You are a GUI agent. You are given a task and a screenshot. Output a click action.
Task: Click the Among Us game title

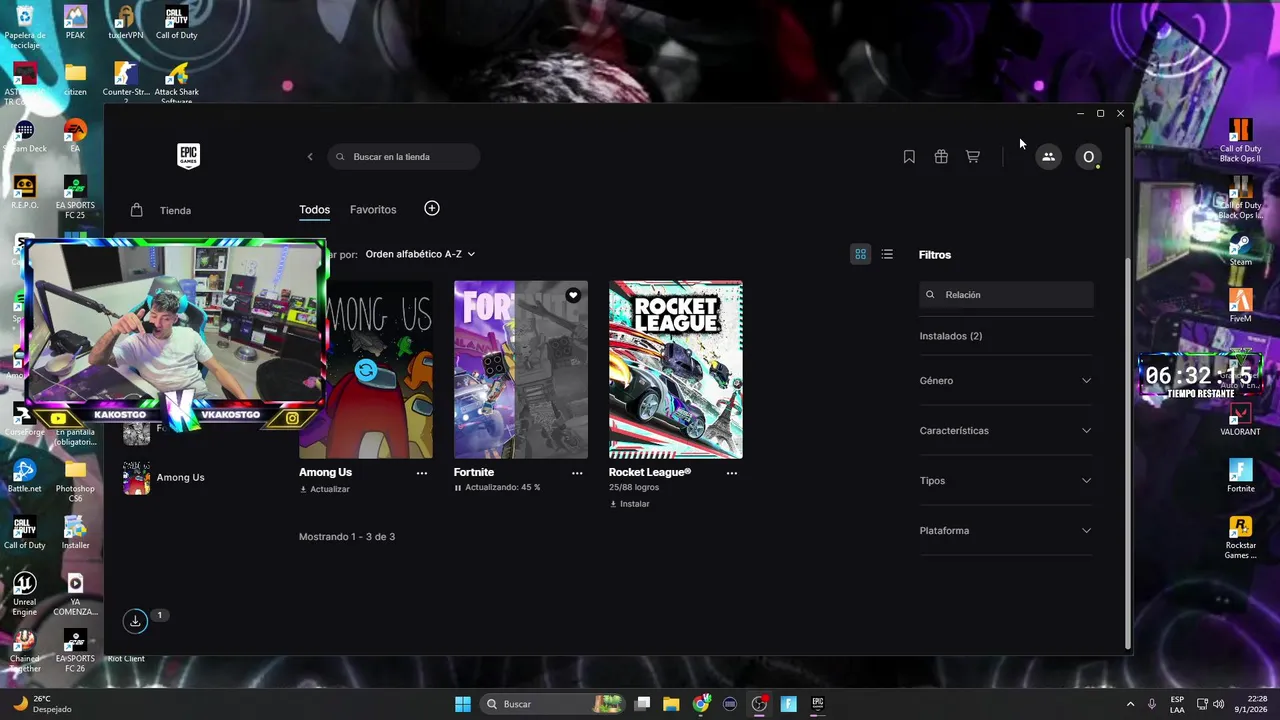point(325,472)
